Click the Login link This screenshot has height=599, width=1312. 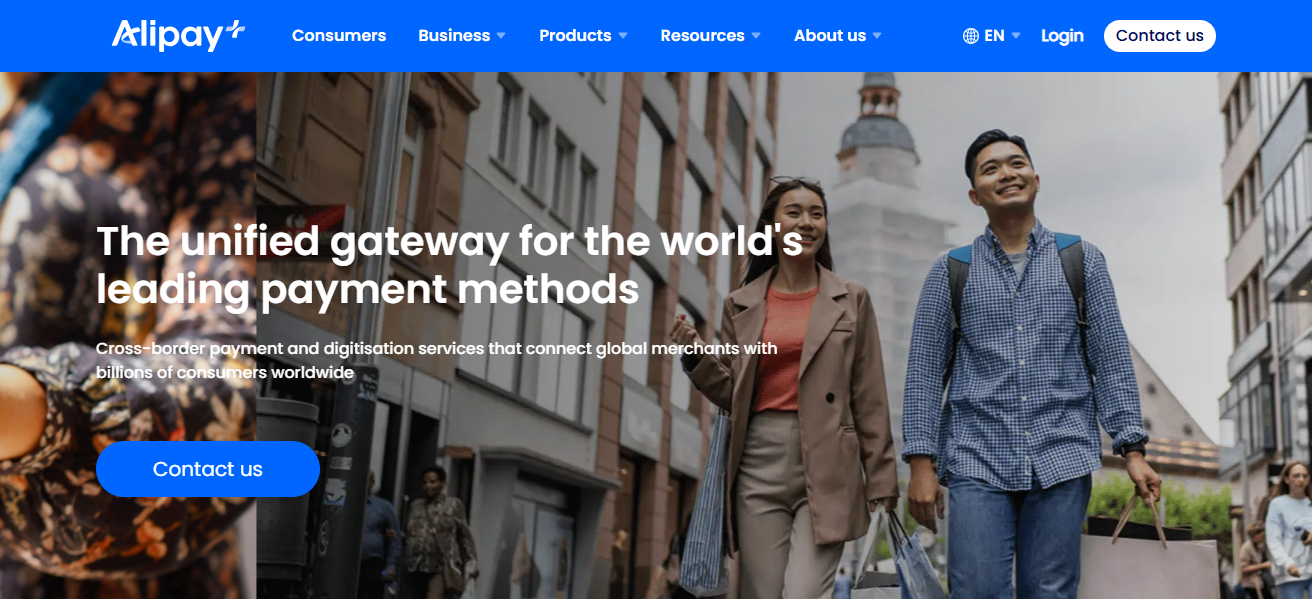[1062, 36]
